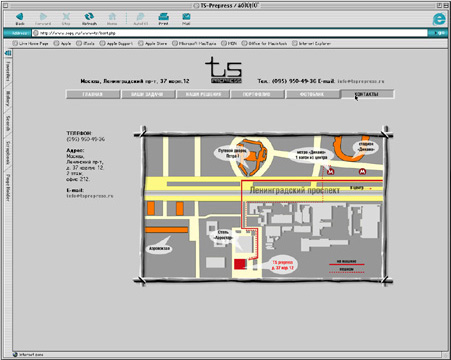Image resolution: width=451 pixels, height=360 pixels.
Task: Open the Page Holder sidebar tab
Action: pyautogui.click(x=8, y=187)
